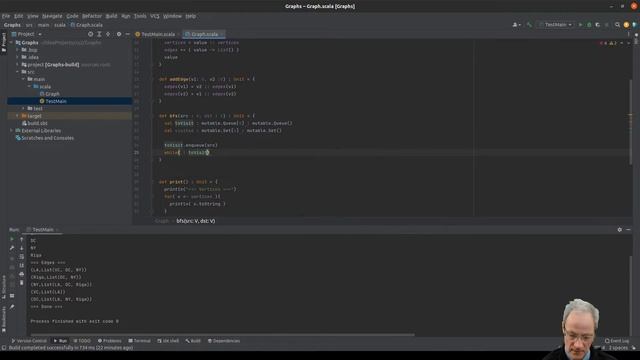Click the pin tab icon in Run sidebar

[12, 307]
